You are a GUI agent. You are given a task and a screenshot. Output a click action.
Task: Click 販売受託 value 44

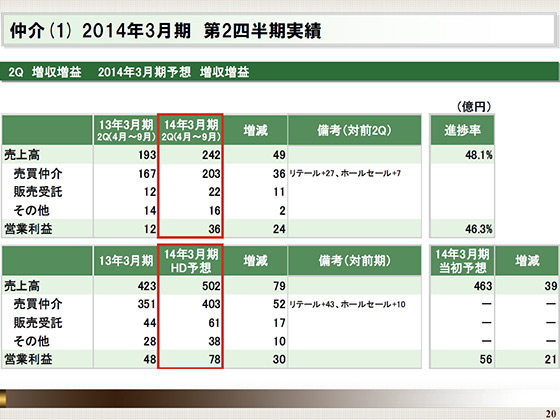pyautogui.click(x=150, y=323)
